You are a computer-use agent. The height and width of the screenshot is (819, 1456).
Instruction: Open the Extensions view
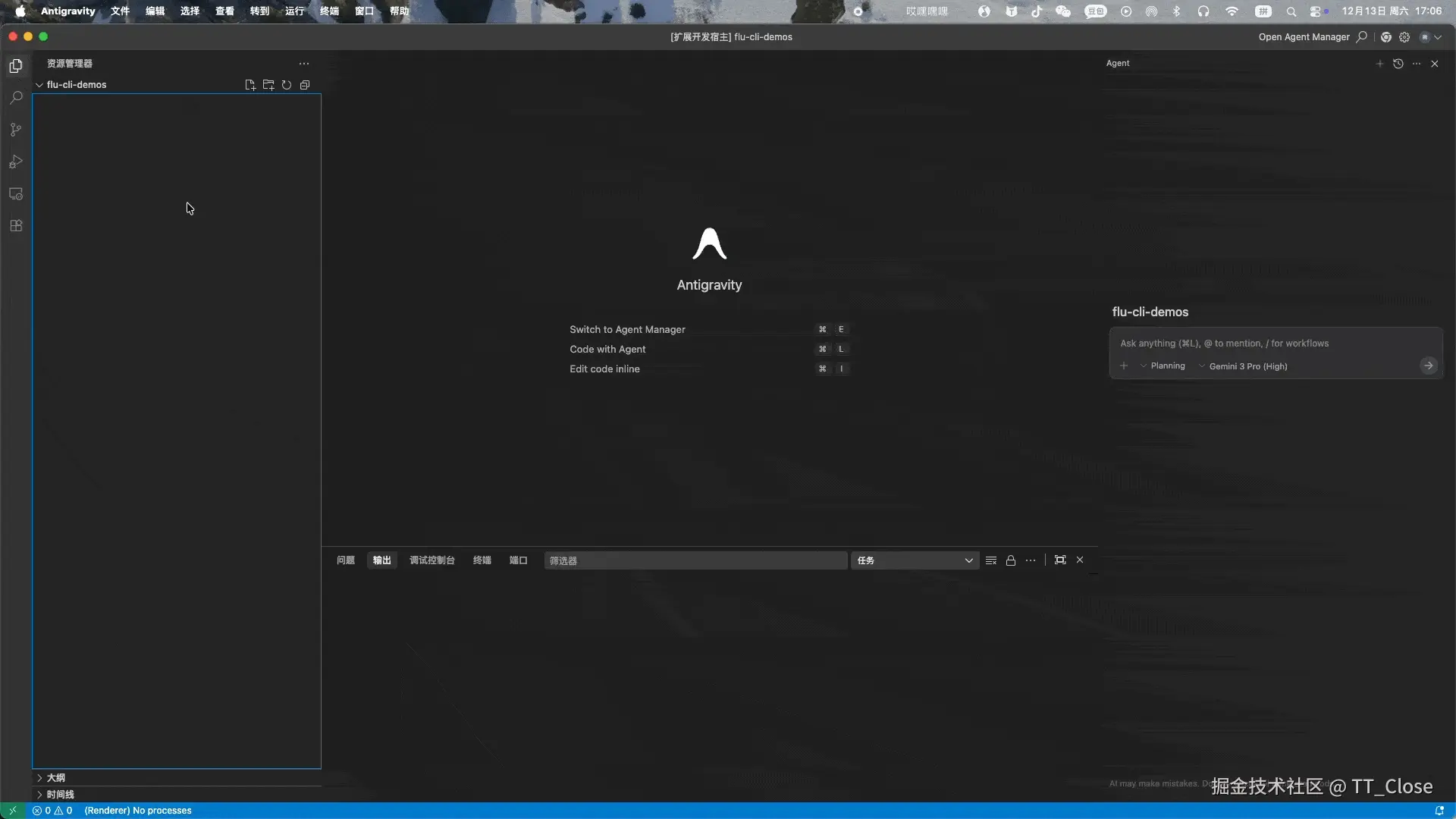click(x=16, y=226)
